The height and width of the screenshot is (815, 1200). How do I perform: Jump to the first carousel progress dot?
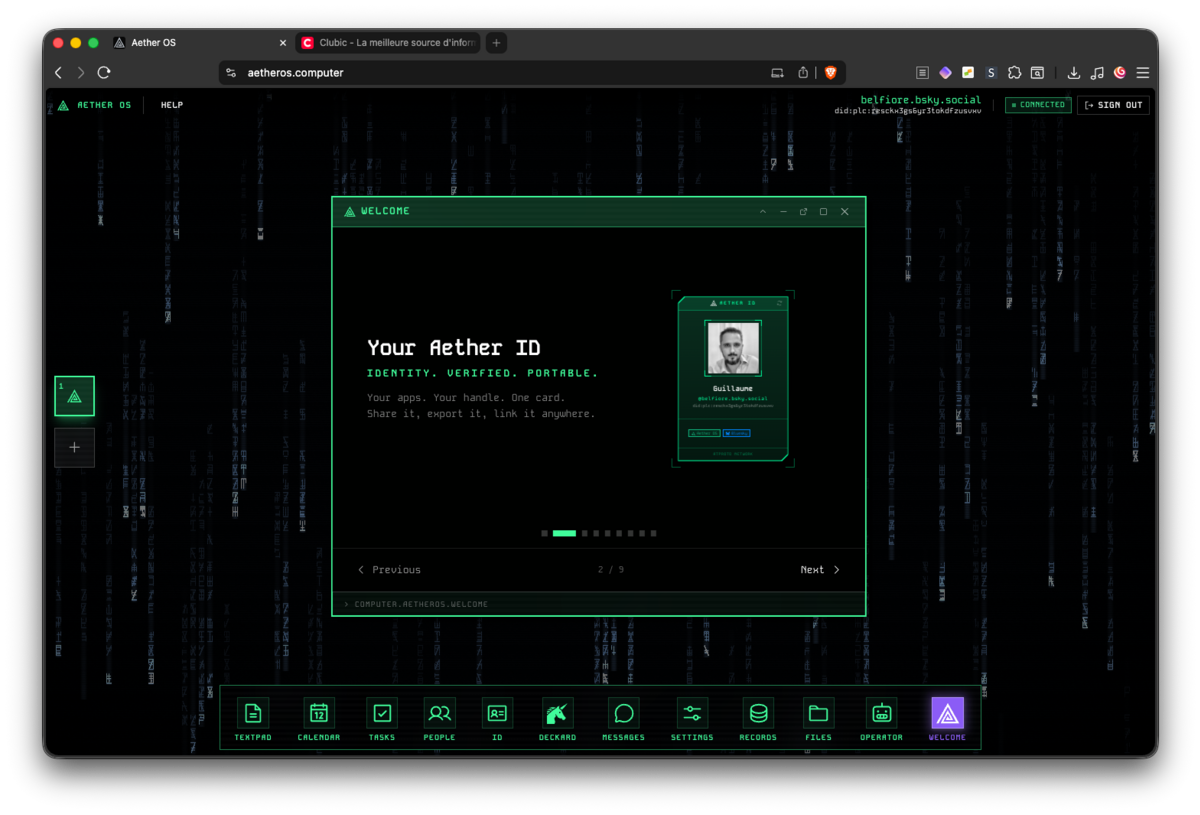pyautogui.click(x=544, y=533)
